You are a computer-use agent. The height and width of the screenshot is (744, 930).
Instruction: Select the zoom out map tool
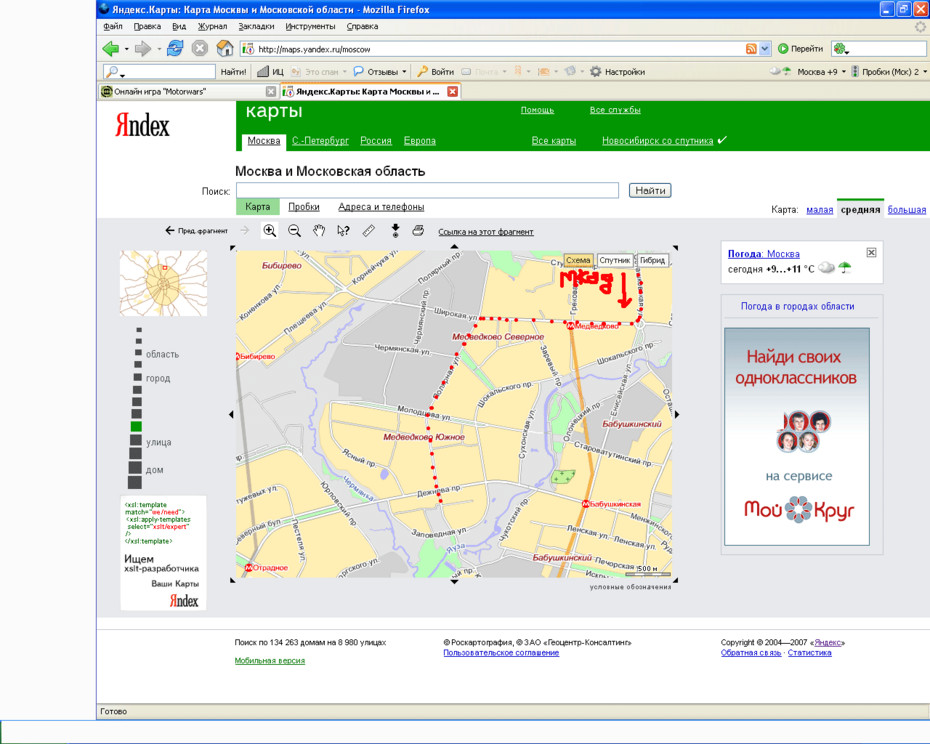[294, 231]
